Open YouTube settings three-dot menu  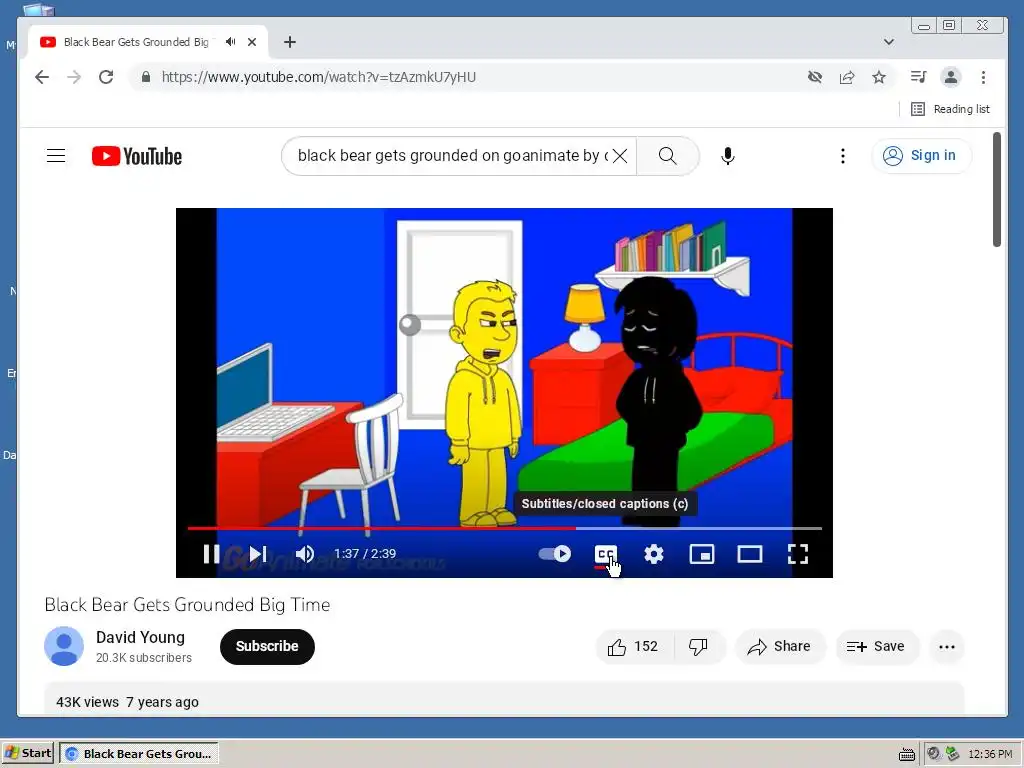point(842,155)
